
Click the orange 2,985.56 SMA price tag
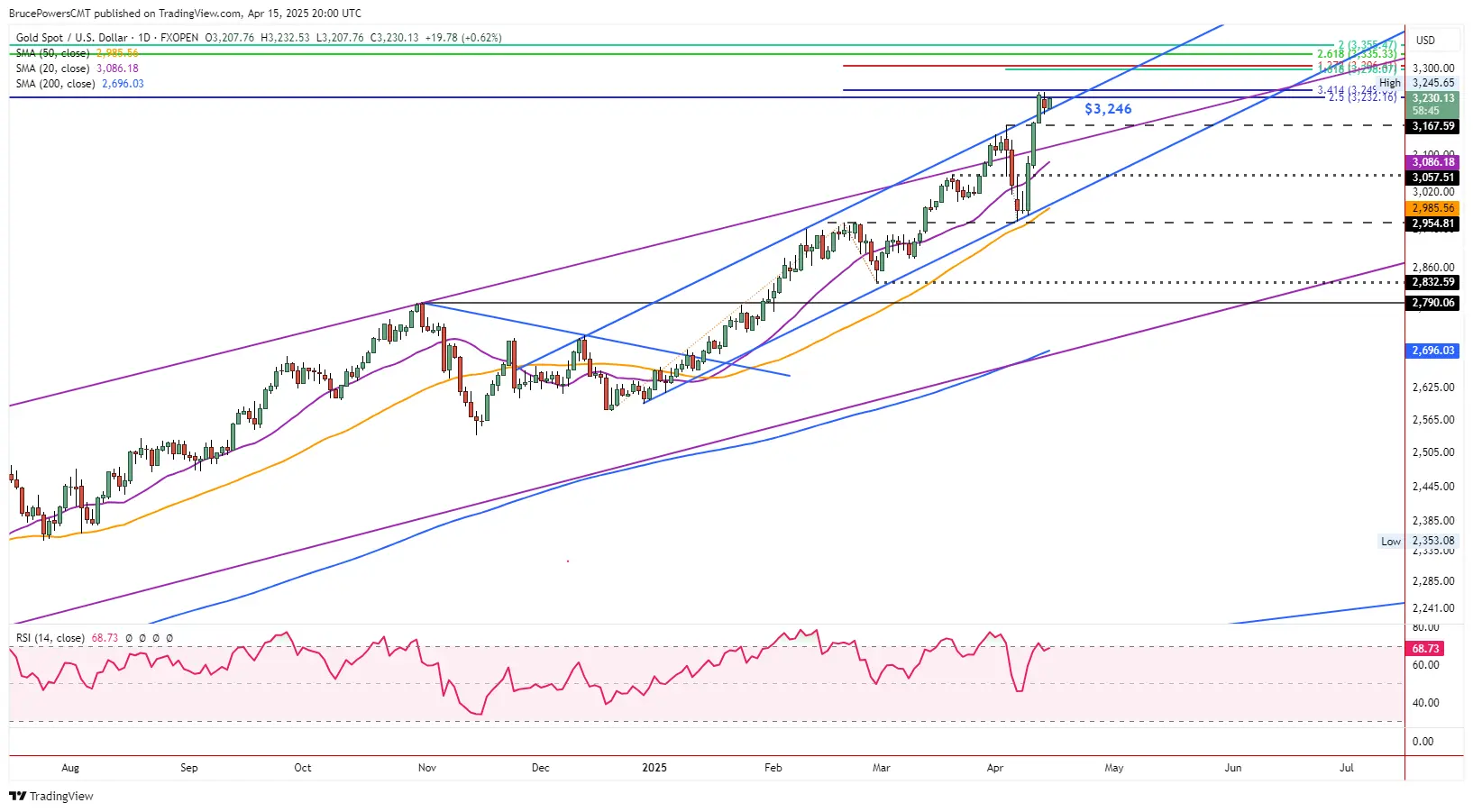tap(1432, 208)
